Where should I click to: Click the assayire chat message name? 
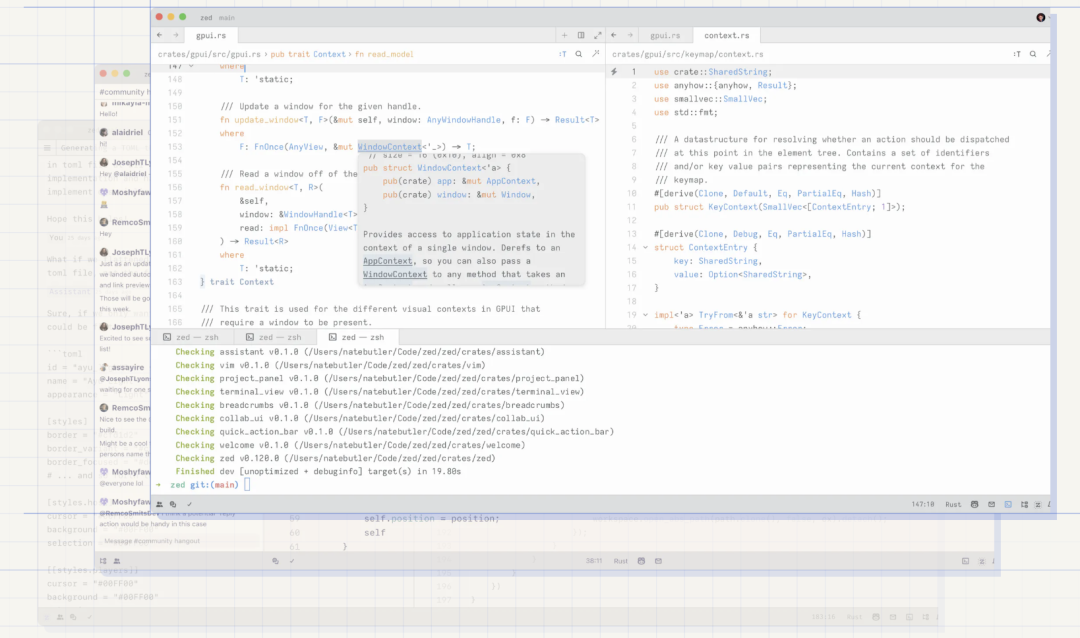coord(127,367)
